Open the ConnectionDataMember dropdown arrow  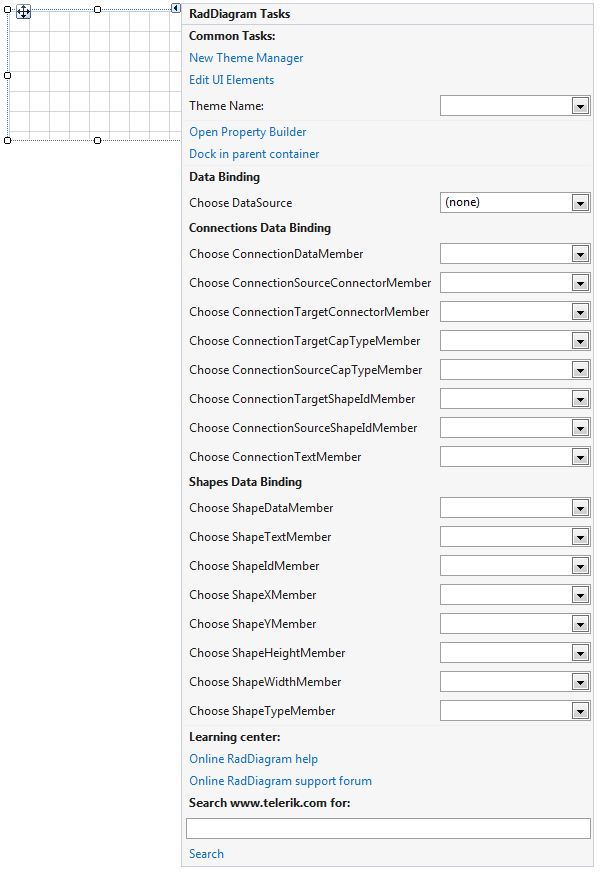coord(581,253)
